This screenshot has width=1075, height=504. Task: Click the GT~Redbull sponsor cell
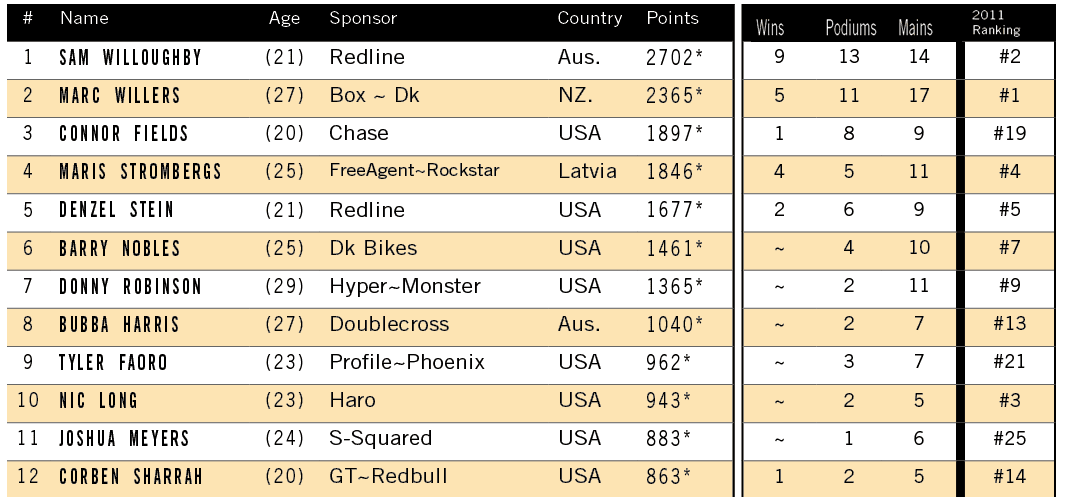click(x=388, y=477)
